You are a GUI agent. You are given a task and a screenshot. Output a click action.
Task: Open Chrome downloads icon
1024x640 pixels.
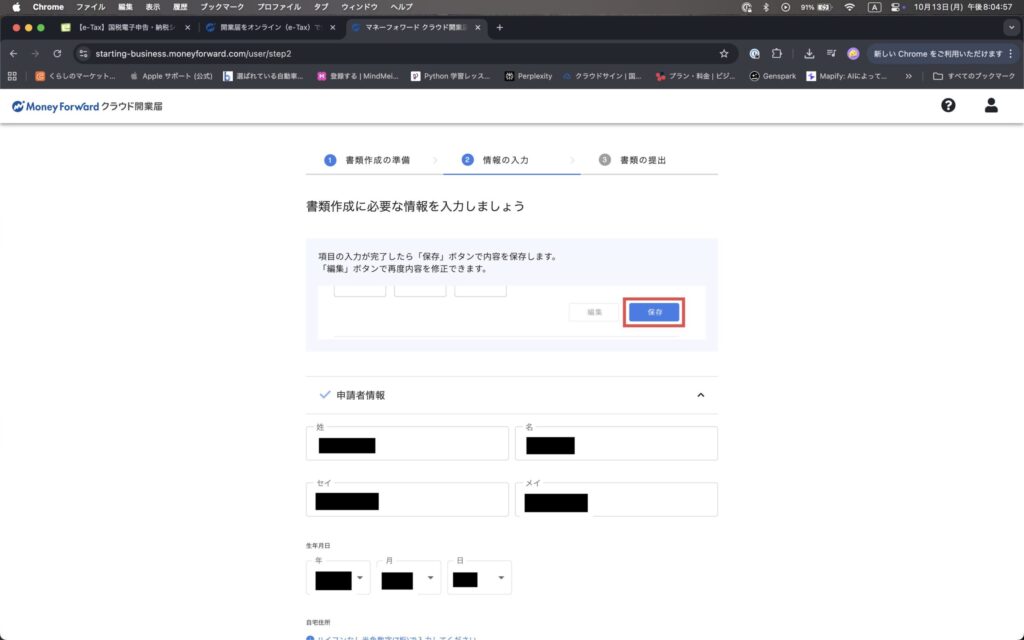pyautogui.click(x=808, y=53)
